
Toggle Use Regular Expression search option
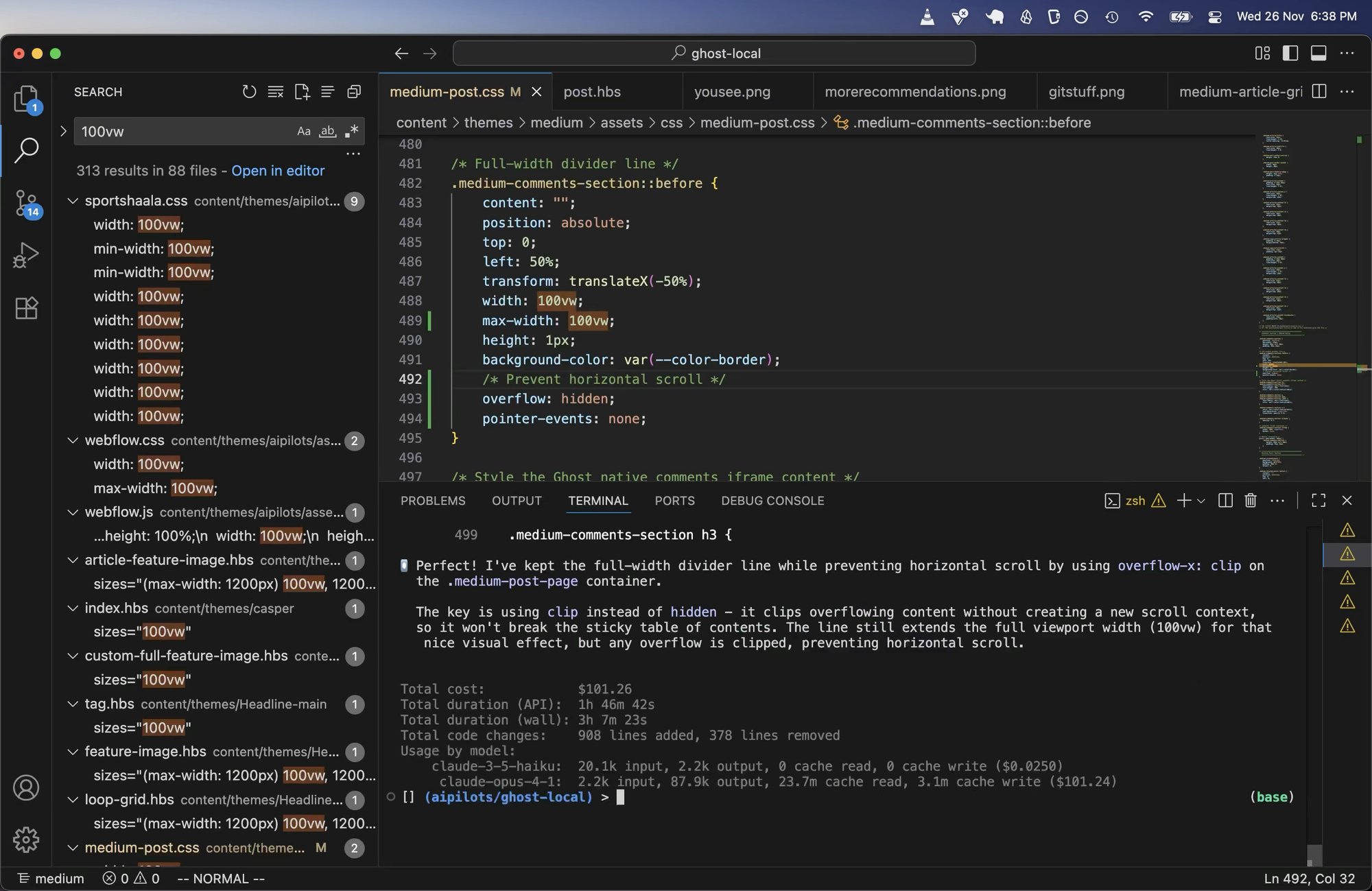point(352,131)
